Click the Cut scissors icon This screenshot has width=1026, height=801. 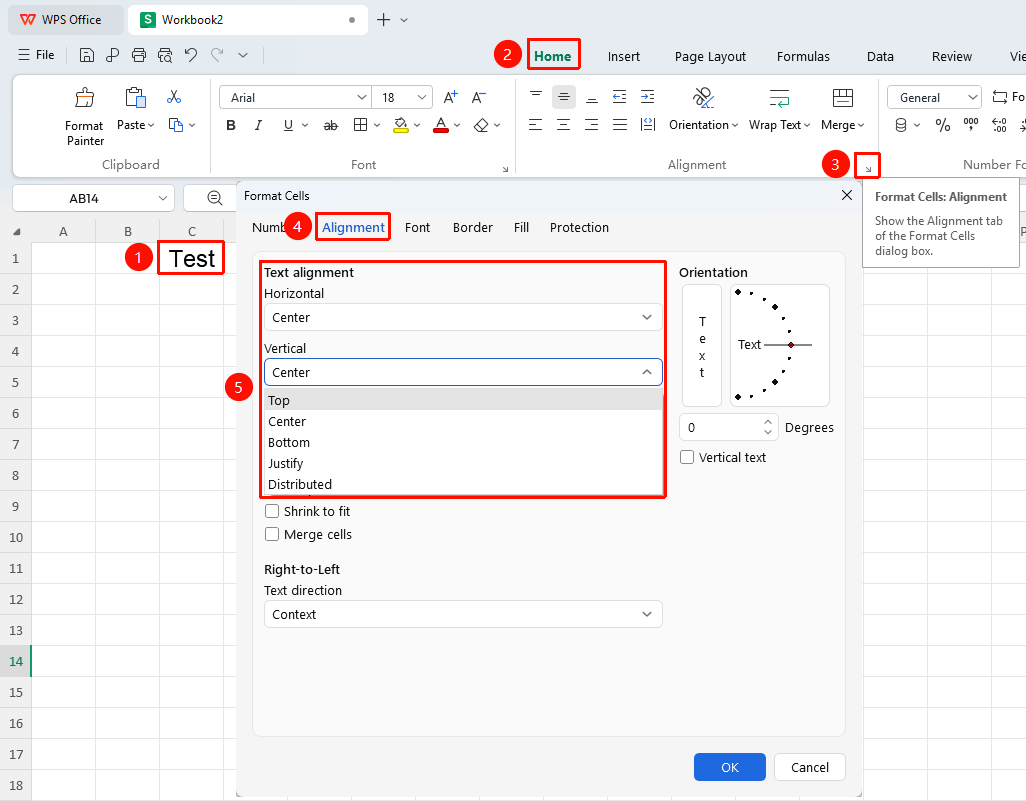pyautogui.click(x=173, y=97)
